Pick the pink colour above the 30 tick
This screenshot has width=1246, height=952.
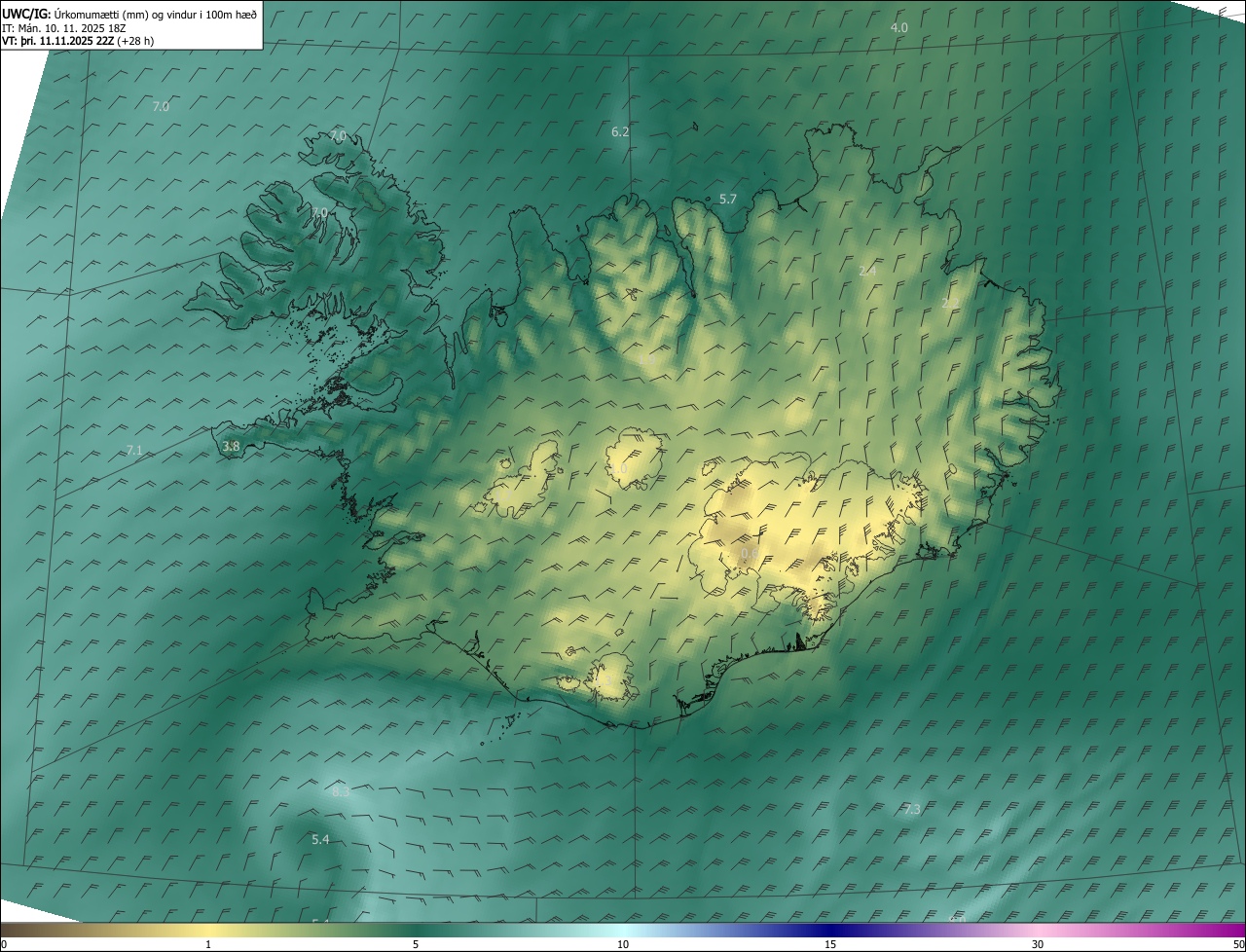pyautogui.click(x=1038, y=931)
